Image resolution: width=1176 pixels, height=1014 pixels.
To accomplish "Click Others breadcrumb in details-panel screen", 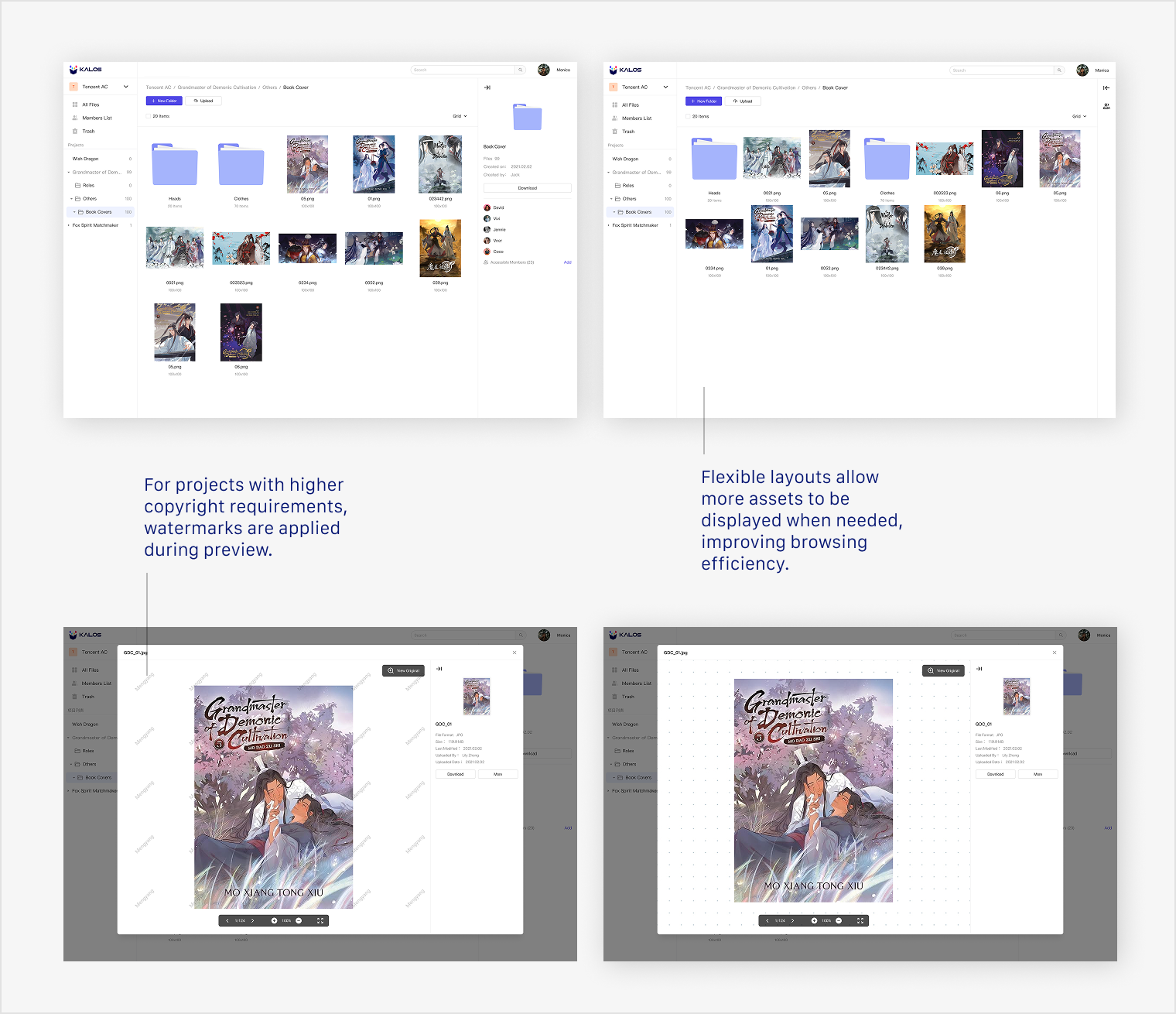I will tap(269, 87).
